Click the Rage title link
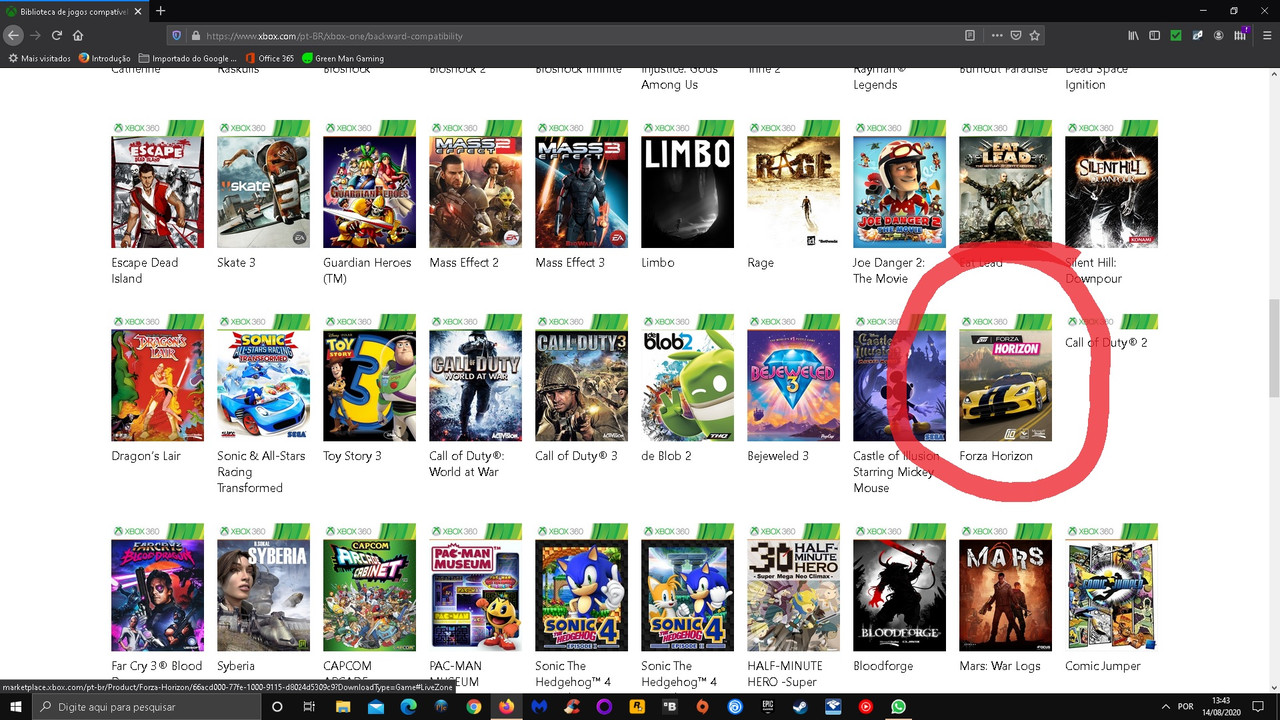Screen dimensions: 1280x720 (x=760, y=263)
